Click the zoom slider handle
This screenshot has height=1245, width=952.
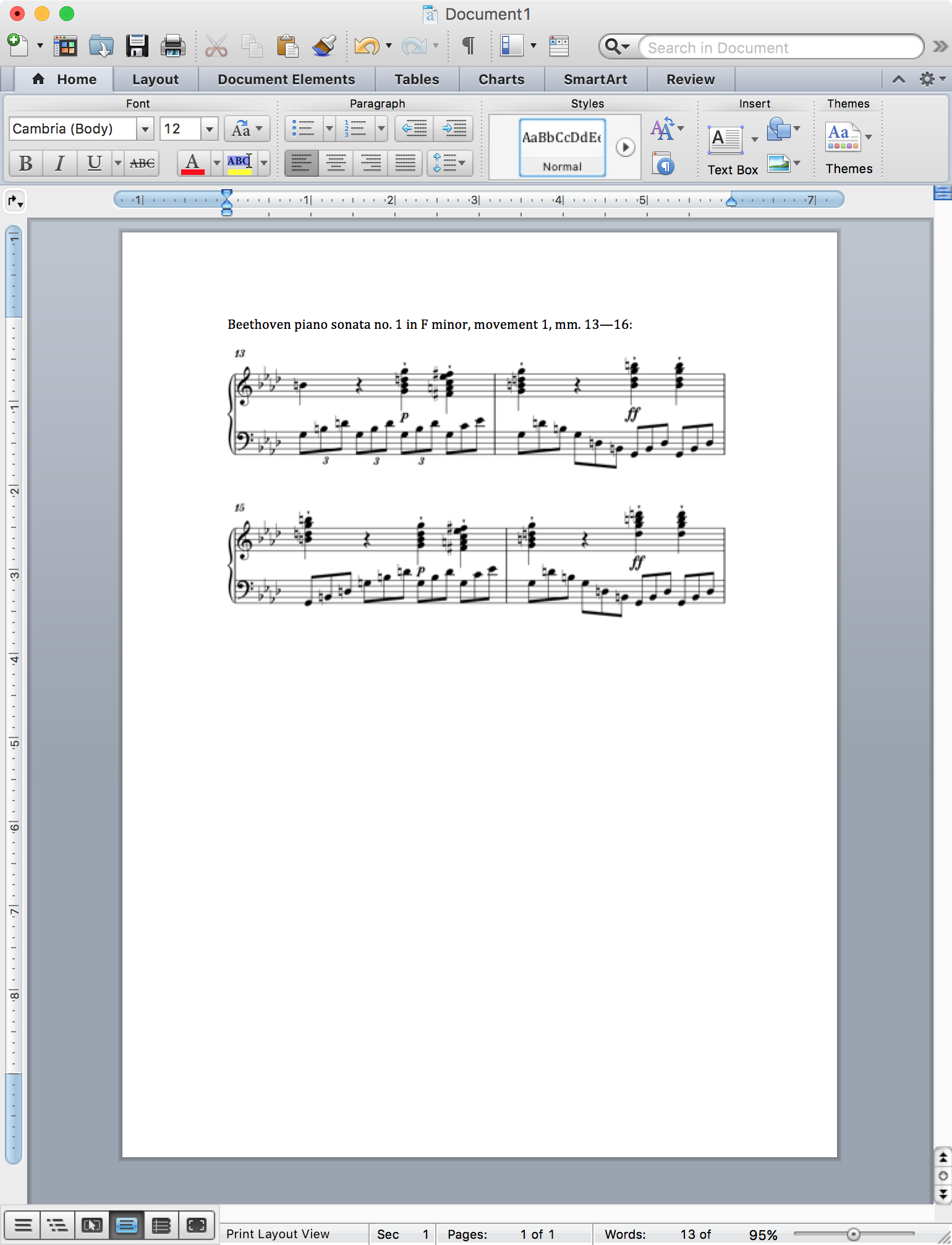point(853,1234)
